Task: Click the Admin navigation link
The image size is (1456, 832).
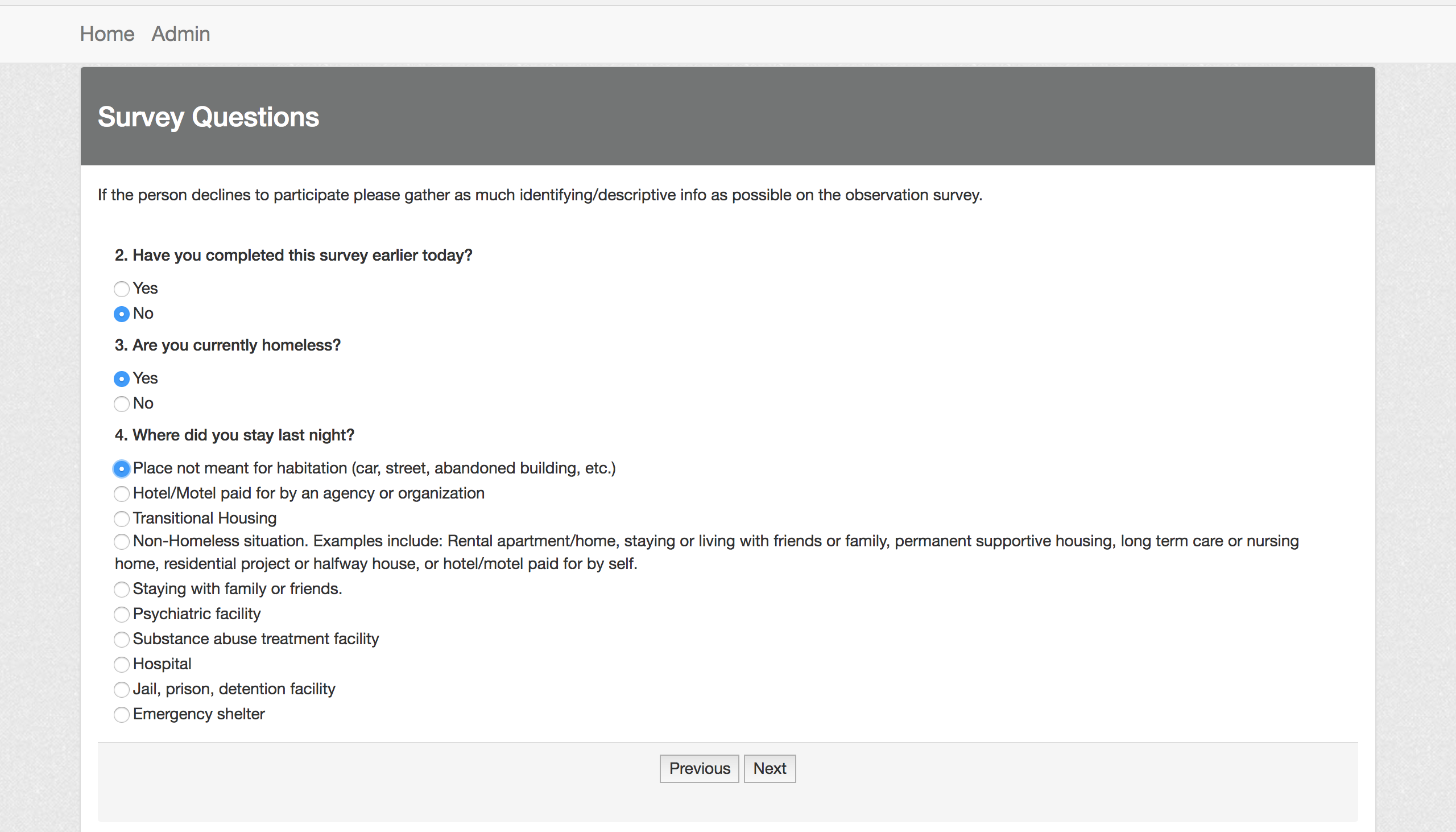Action: click(x=180, y=34)
